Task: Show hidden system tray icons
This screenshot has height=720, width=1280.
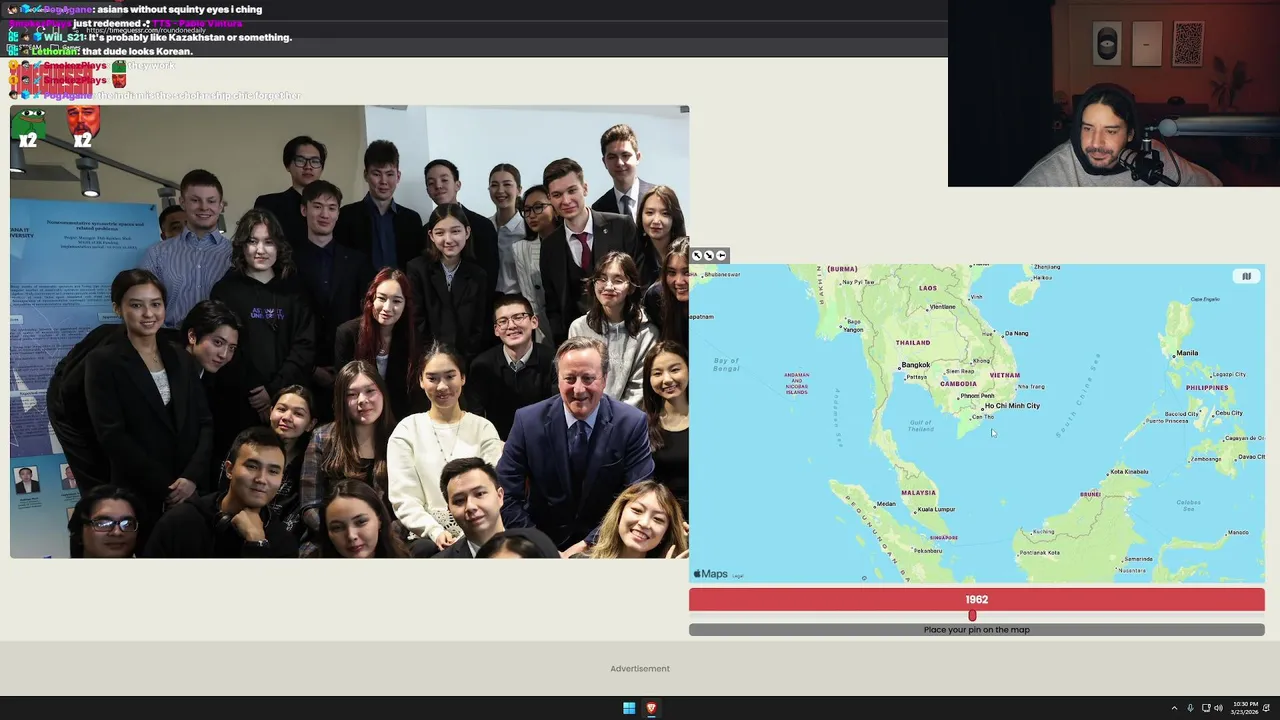Action: pos(1174,708)
